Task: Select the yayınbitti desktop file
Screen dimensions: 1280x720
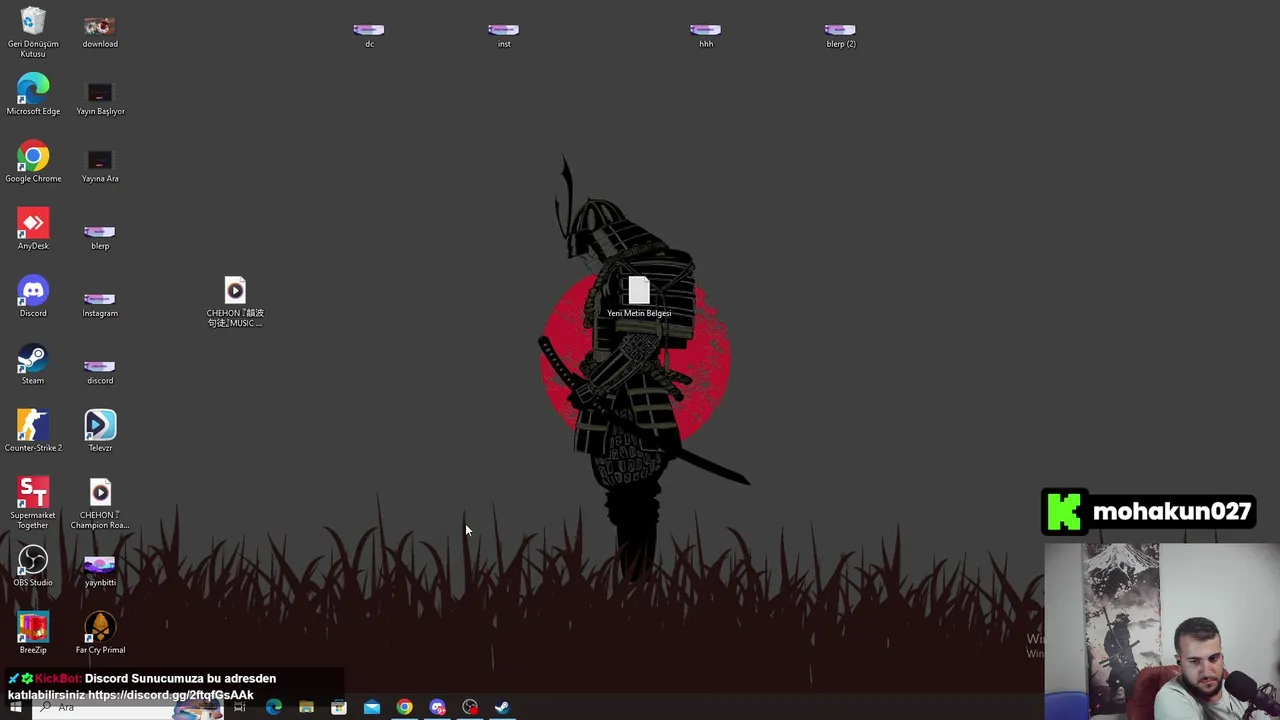Action: tap(100, 571)
